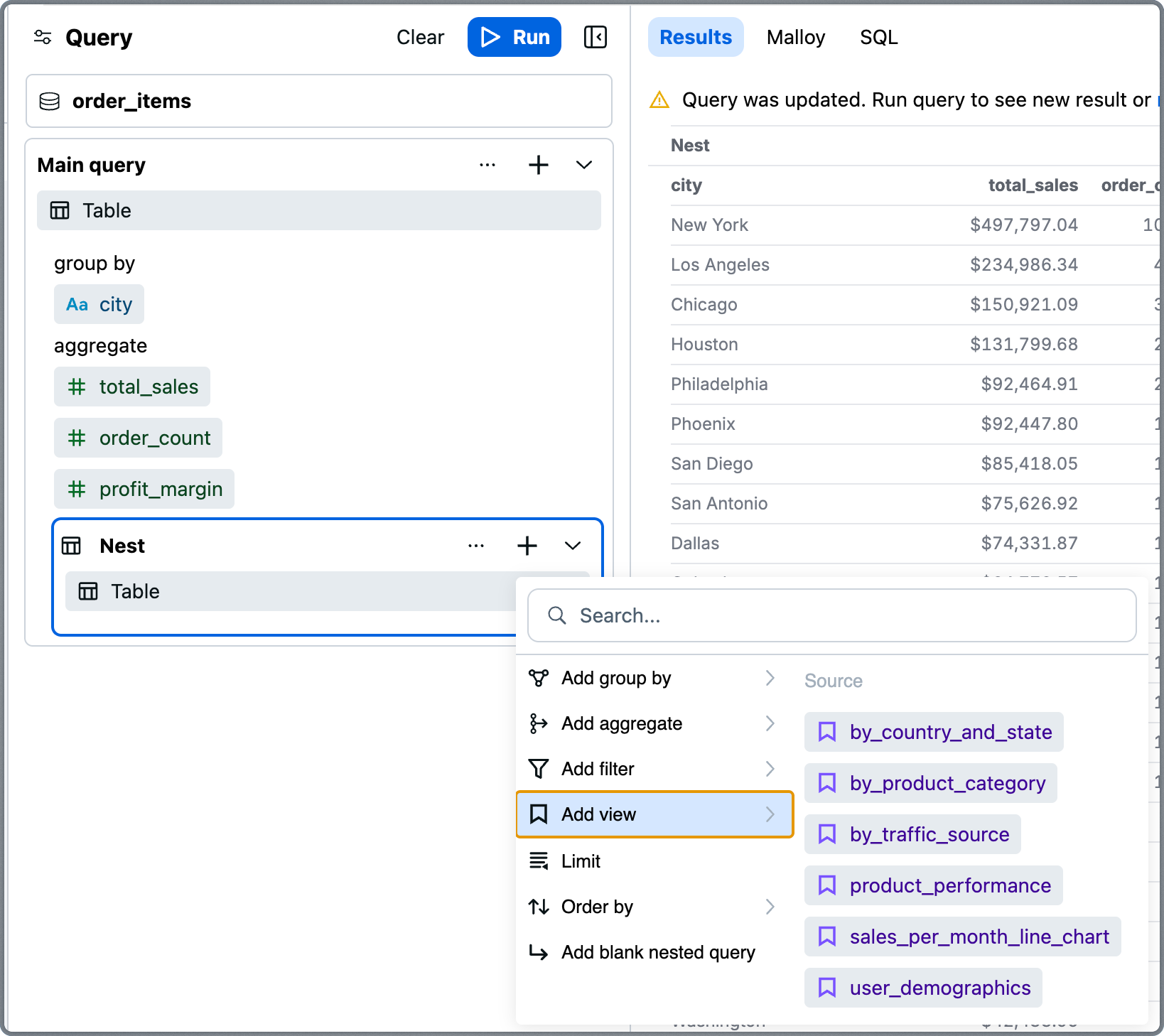Click the Aa text icon on the city chip
Image resolution: width=1164 pixels, height=1036 pixels.
[78, 304]
